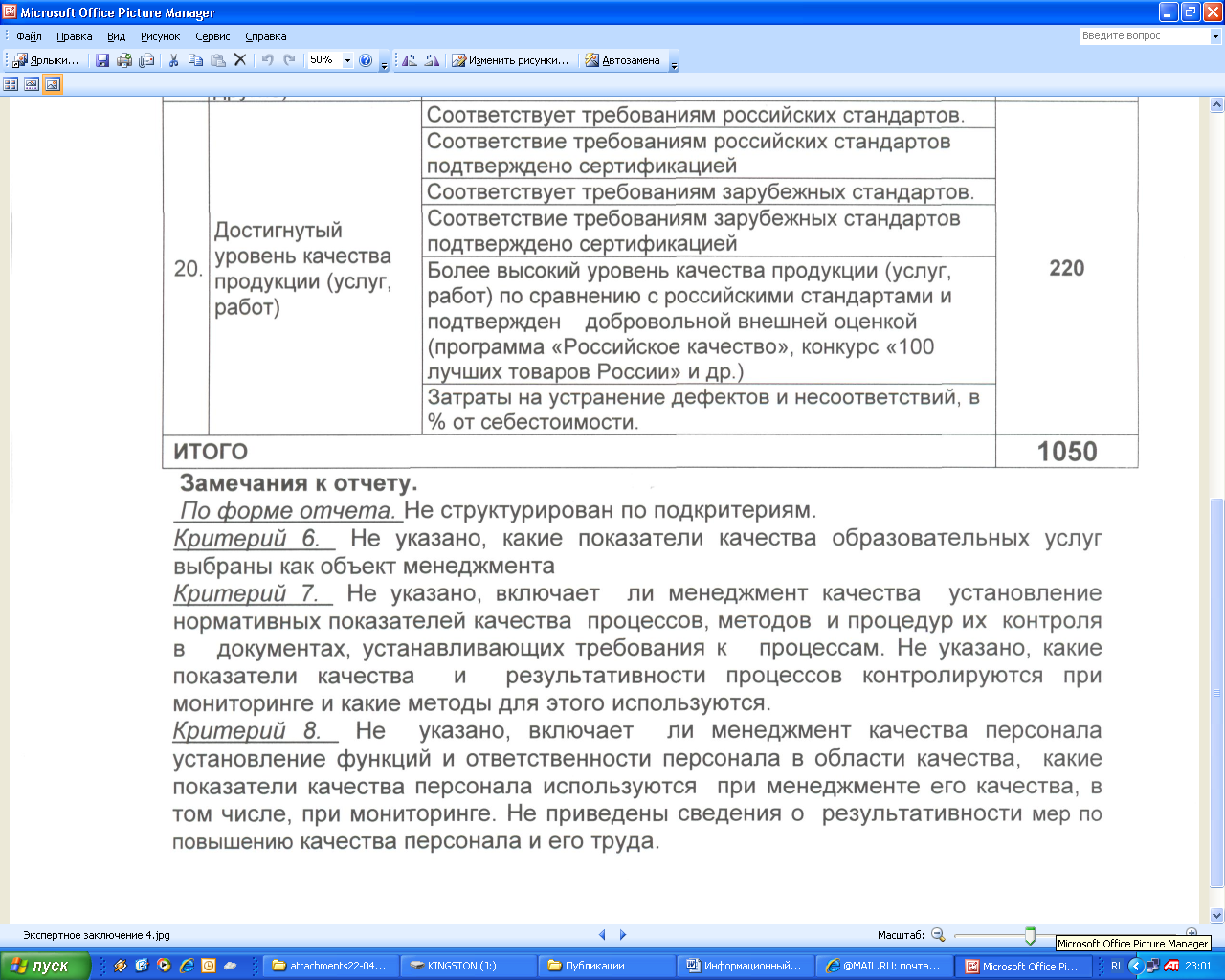Switch to @MAIL.RU browser taskbar button
The image size is (1225, 980).
[883, 966]
